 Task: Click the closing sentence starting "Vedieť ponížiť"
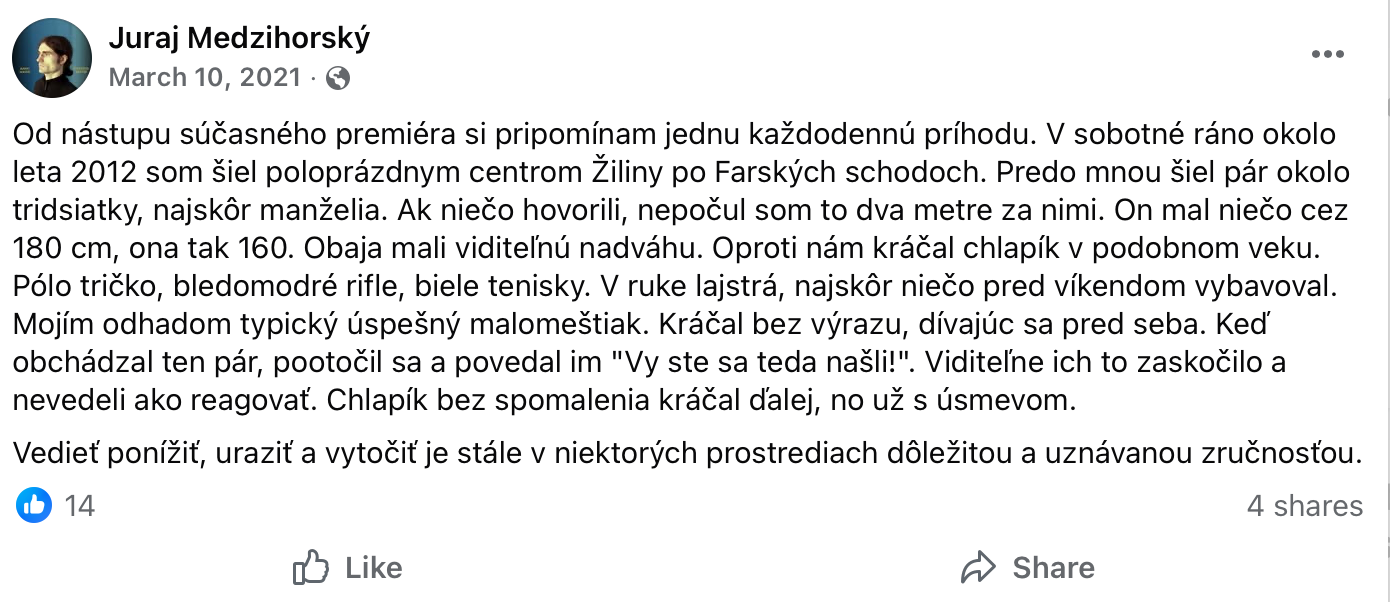688,453
